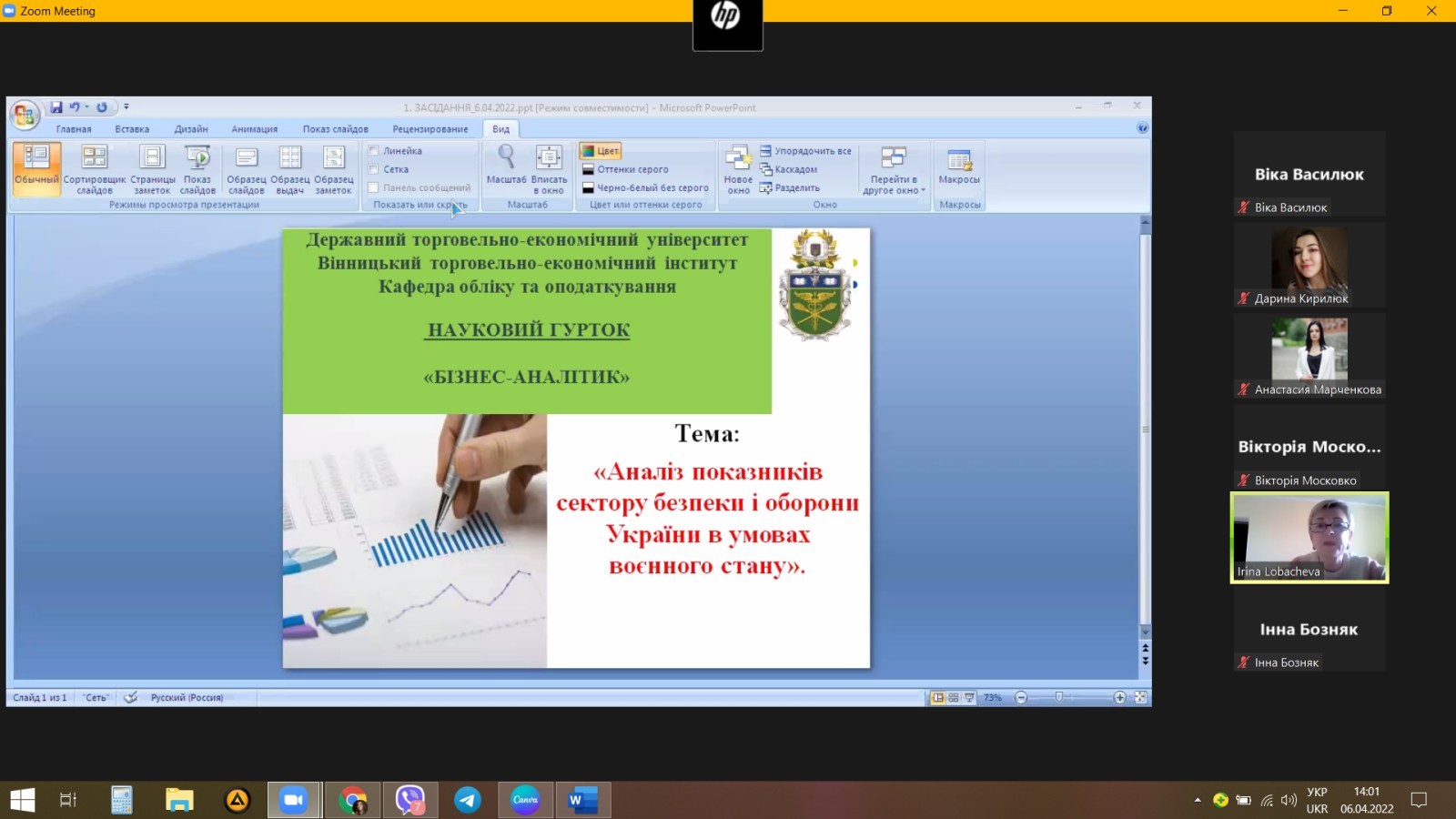Click the Arrange All button

(x=805, y=151)
